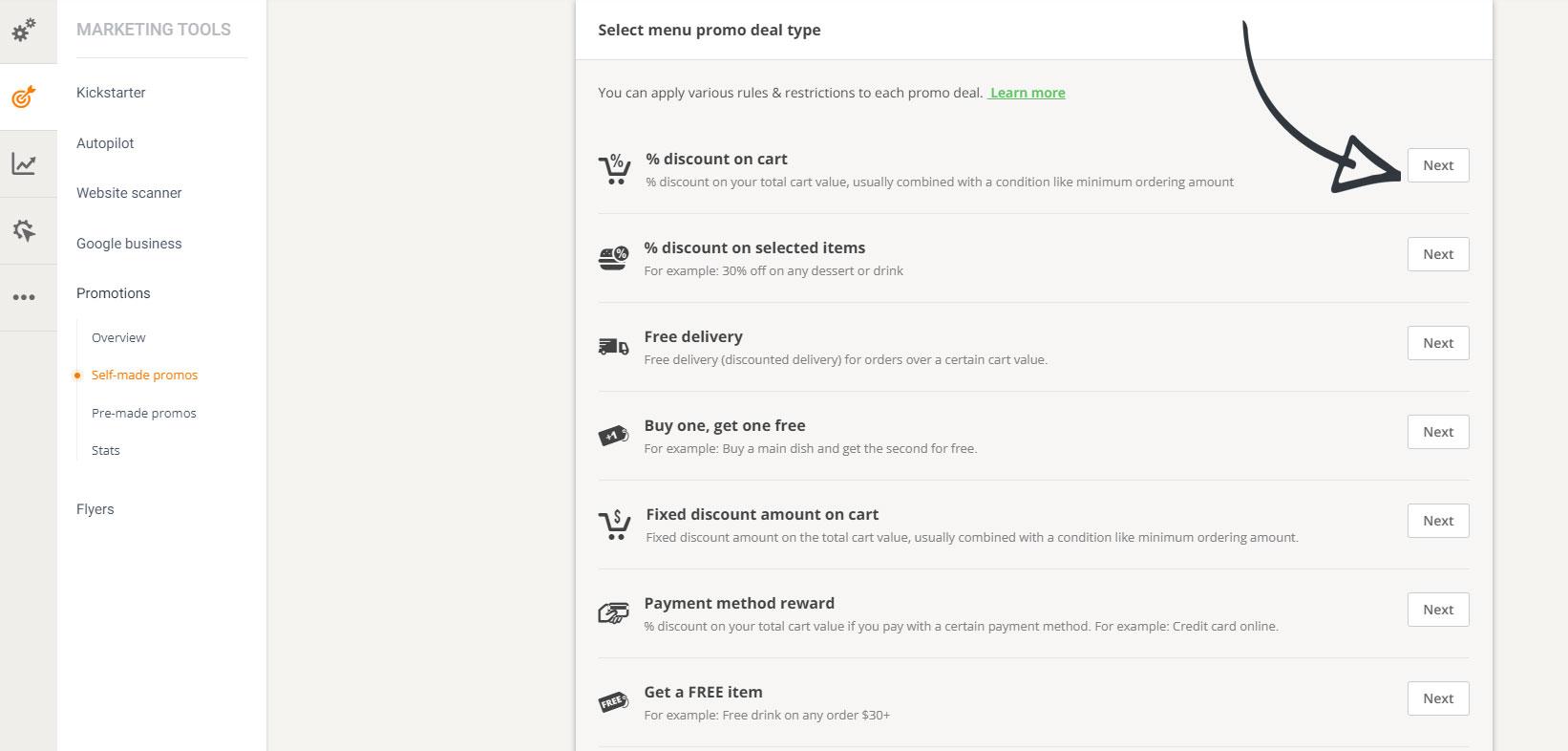Select Google business in the sidebar

pos(129,244)
